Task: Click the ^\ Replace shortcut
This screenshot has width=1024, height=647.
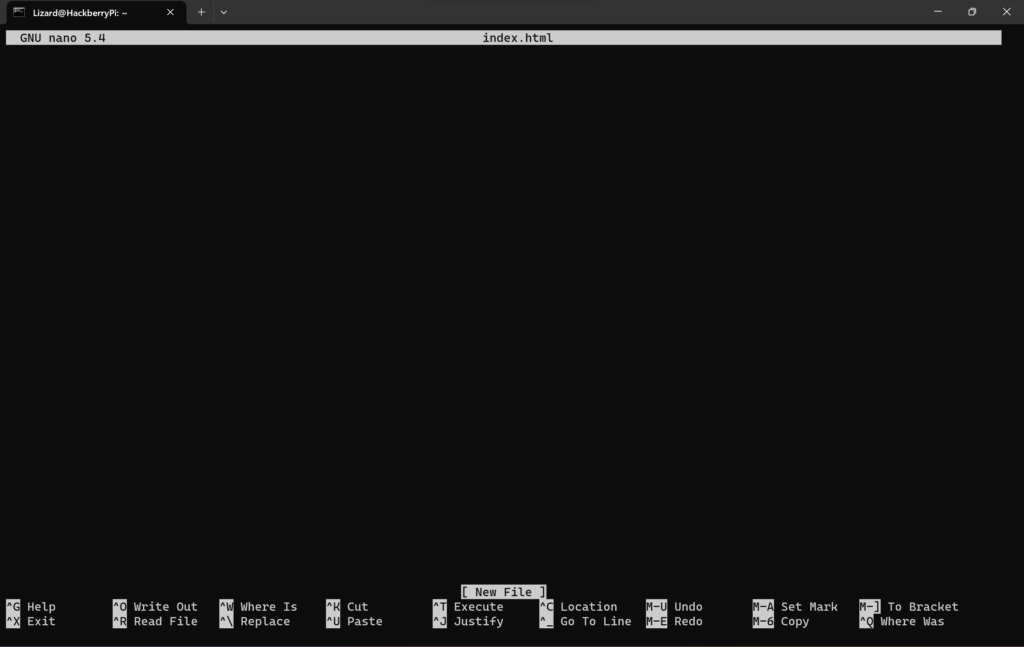Action: [255, 622]
